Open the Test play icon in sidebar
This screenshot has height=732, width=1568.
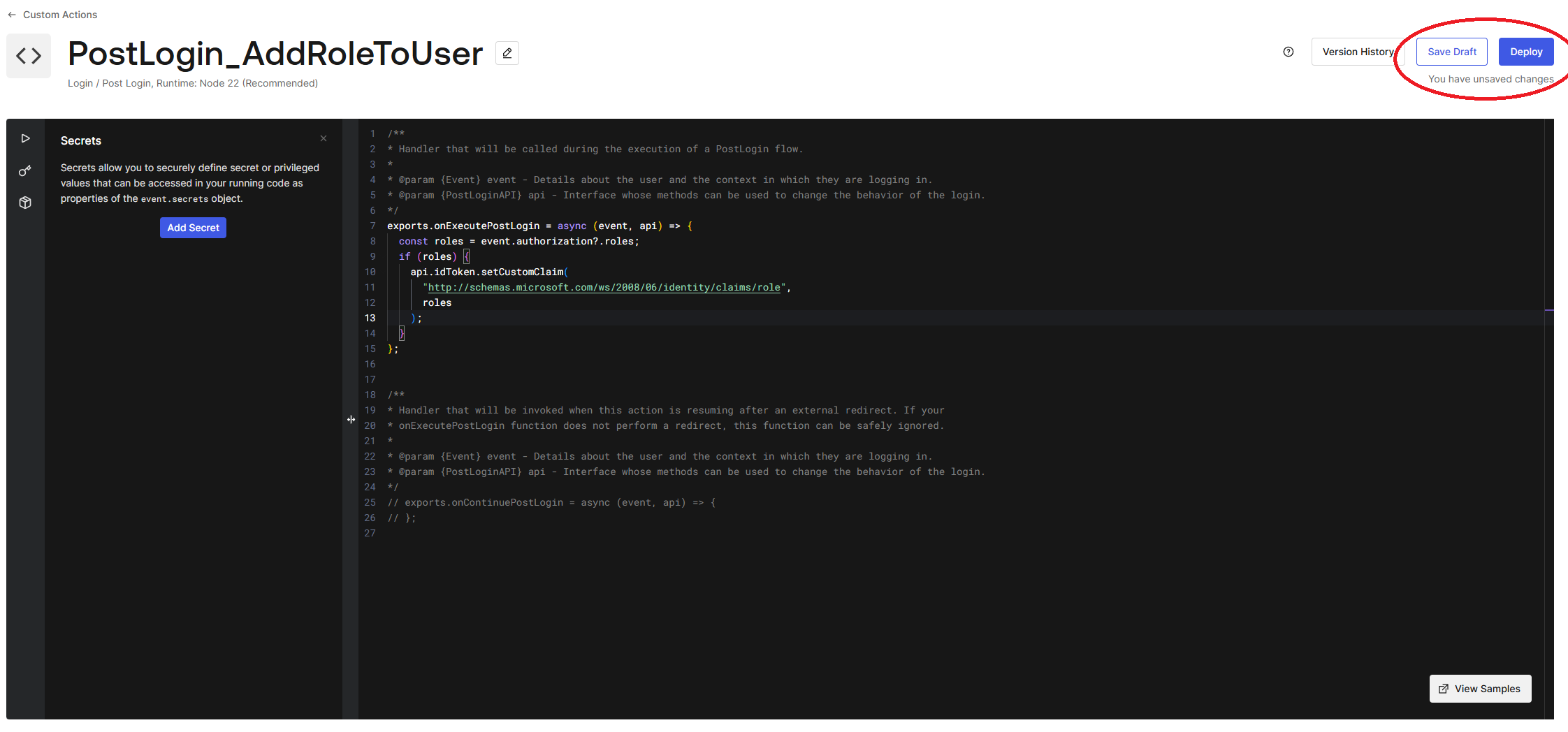(25, 138)
